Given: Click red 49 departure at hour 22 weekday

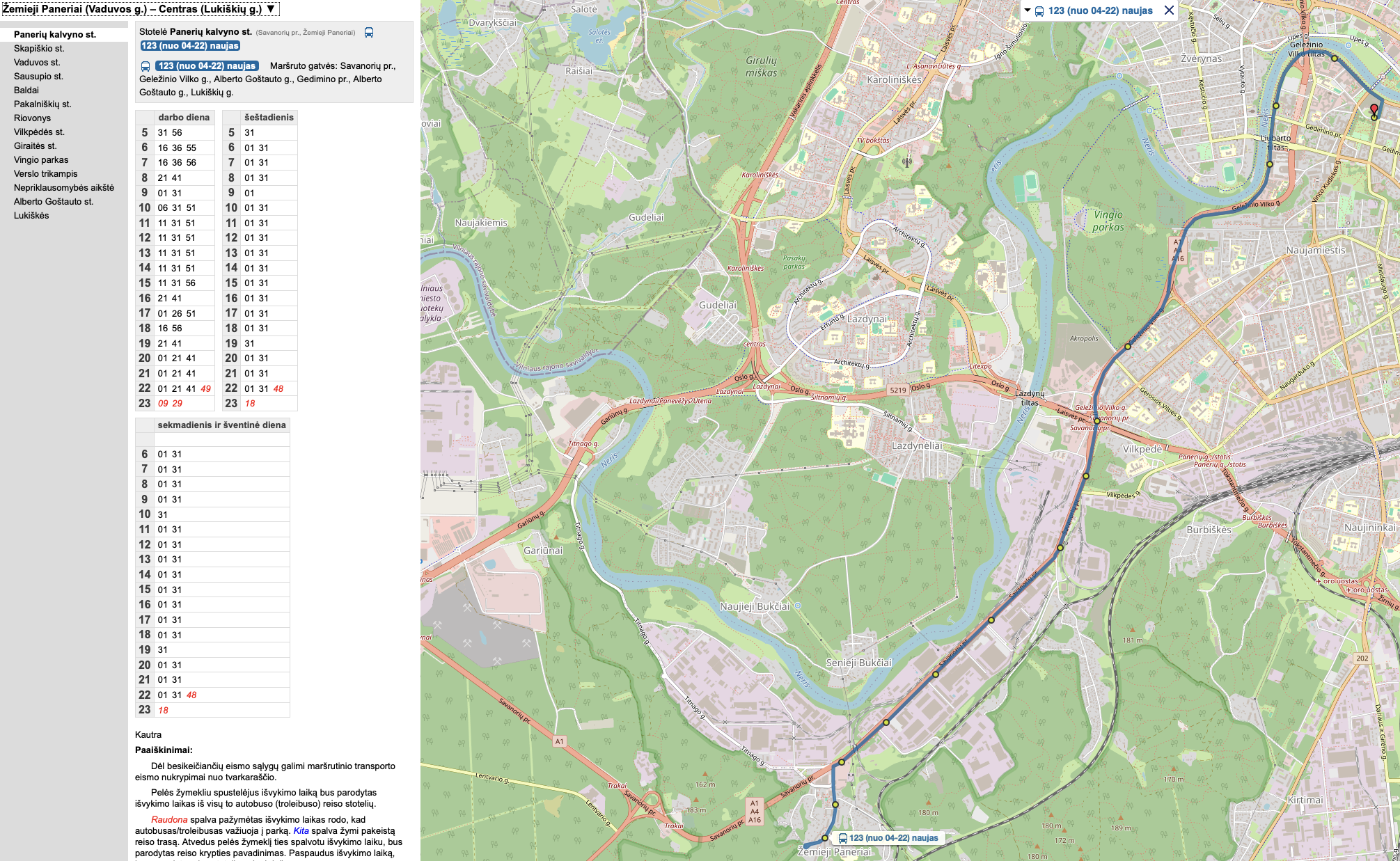Looking at the screenshot, I should pos(205,388).
